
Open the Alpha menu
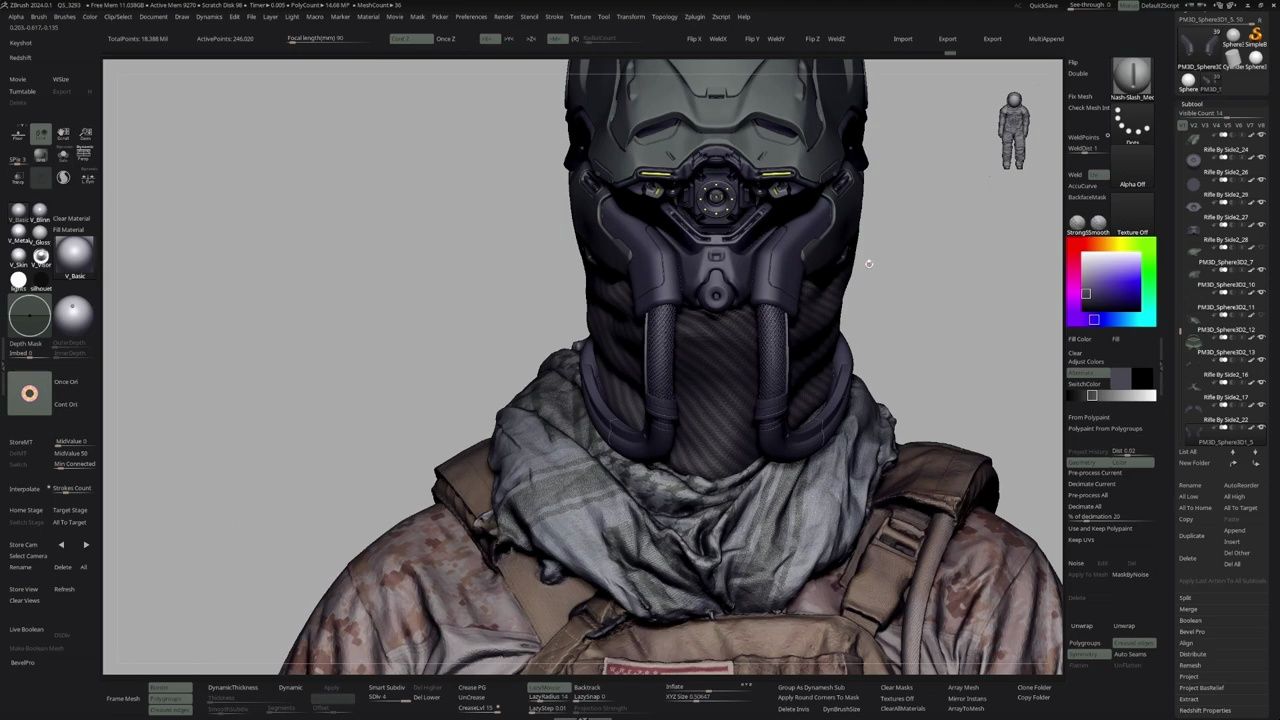pos(16,17)
